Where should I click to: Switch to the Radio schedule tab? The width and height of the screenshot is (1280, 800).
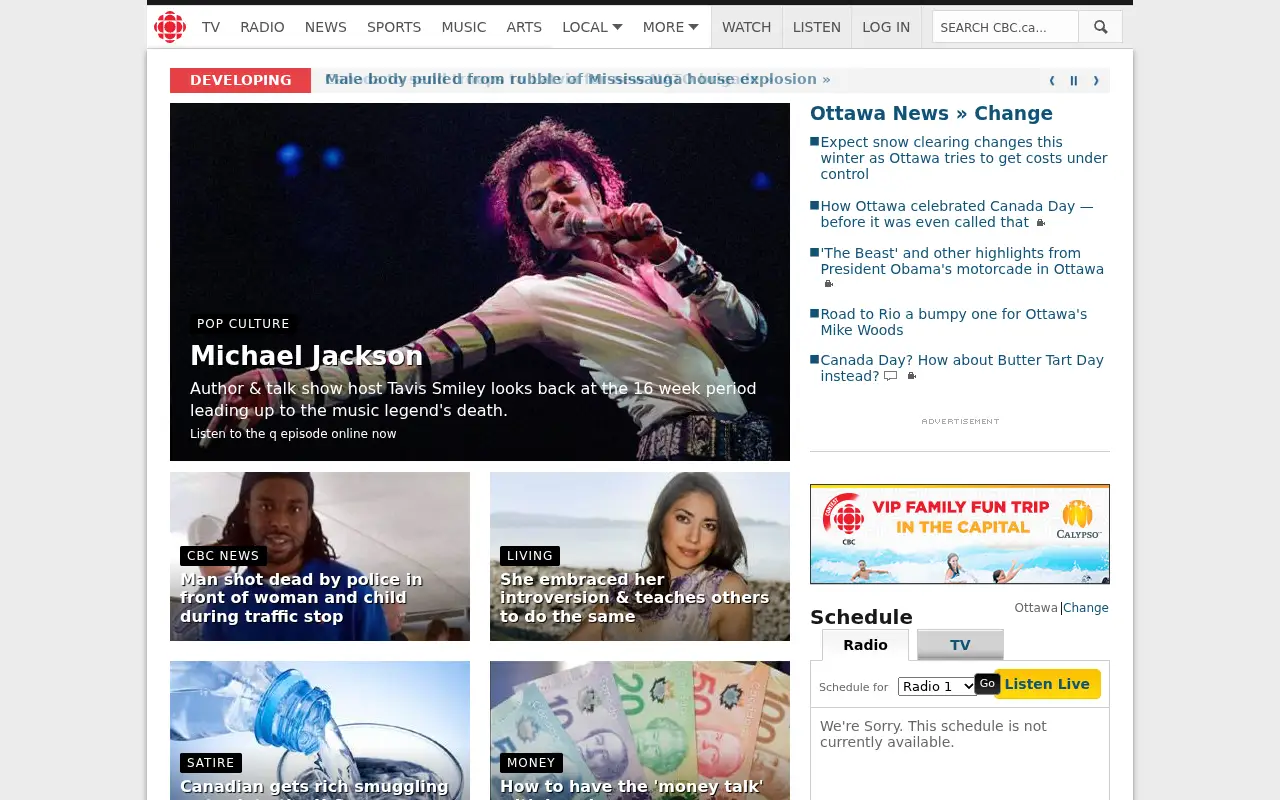point(865,645)
